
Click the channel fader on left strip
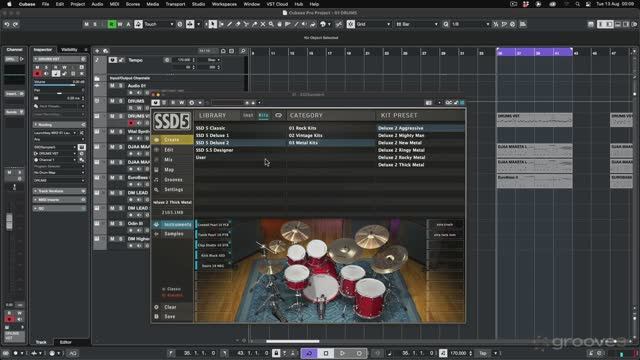(9, 221)
